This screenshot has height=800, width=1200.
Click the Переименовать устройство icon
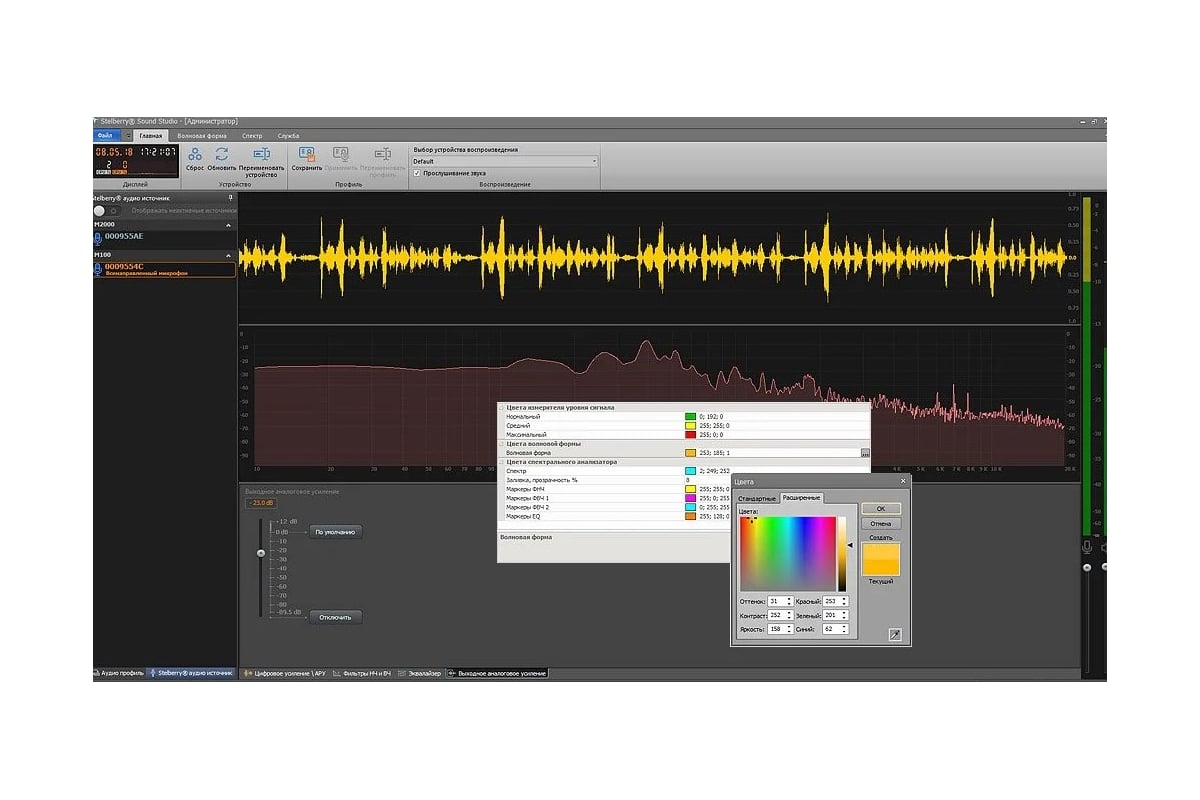click(261, 154)
